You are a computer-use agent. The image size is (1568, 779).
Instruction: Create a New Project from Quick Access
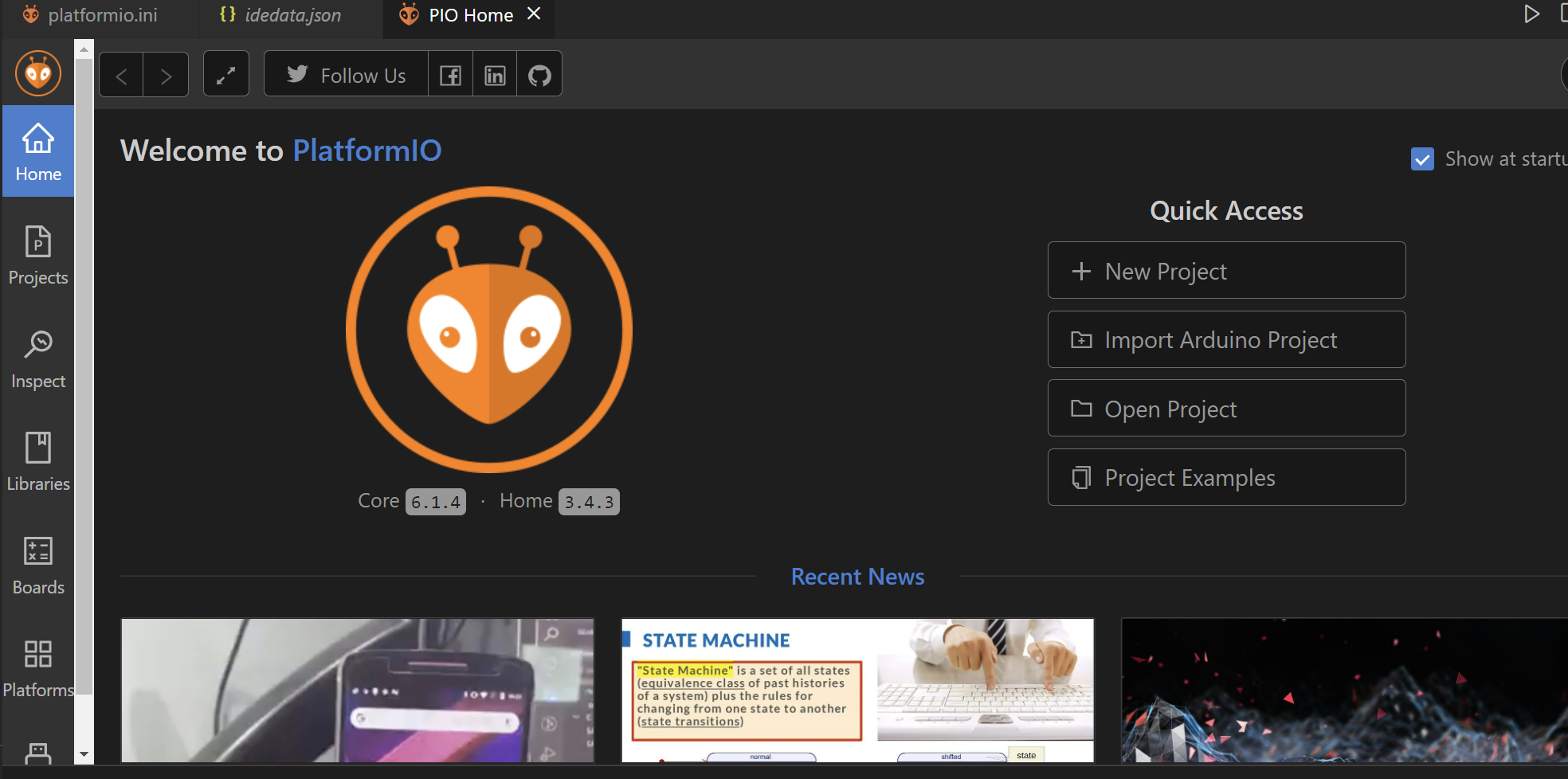pyautogui.click(x=1225, y=270)
